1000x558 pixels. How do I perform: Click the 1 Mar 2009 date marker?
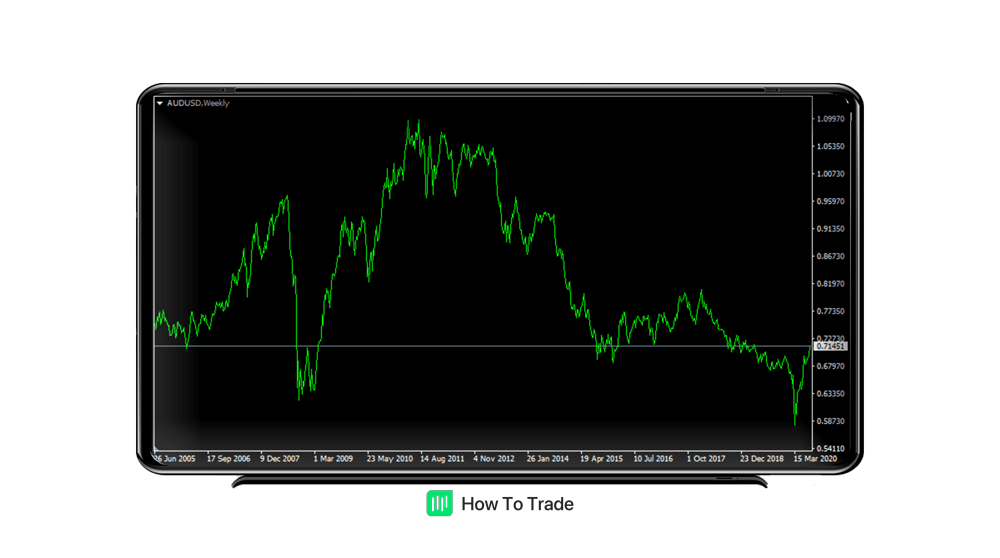[x=333, y=459]
